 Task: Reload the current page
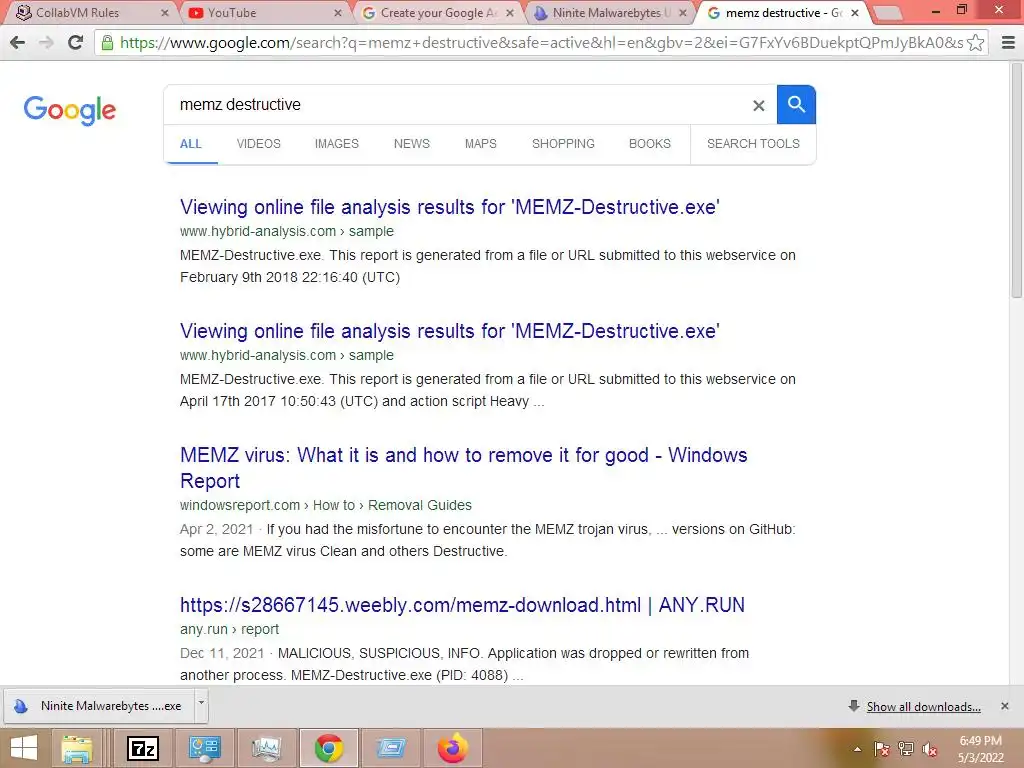tap(76, 42)
